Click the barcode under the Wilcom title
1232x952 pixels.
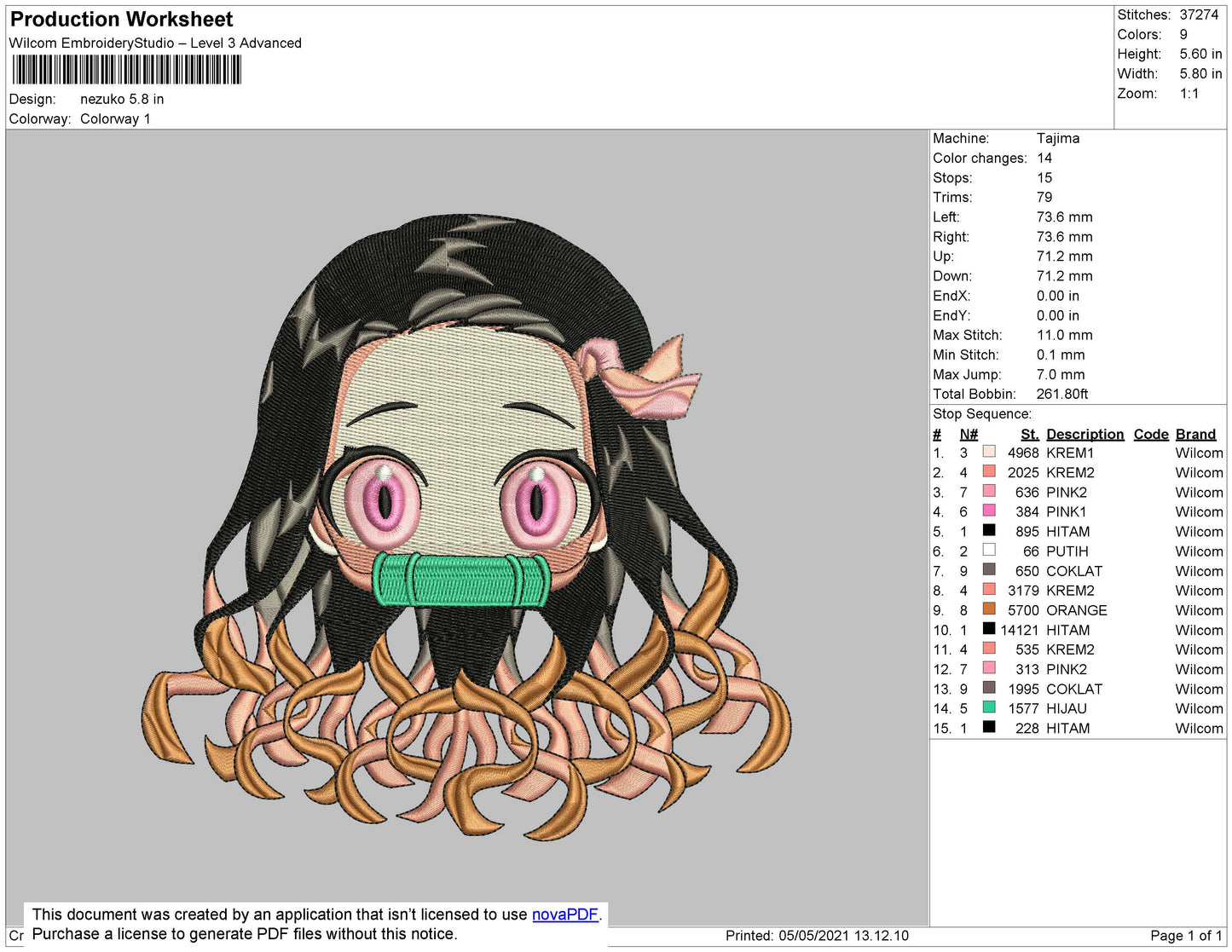click(x=127, y=70)
